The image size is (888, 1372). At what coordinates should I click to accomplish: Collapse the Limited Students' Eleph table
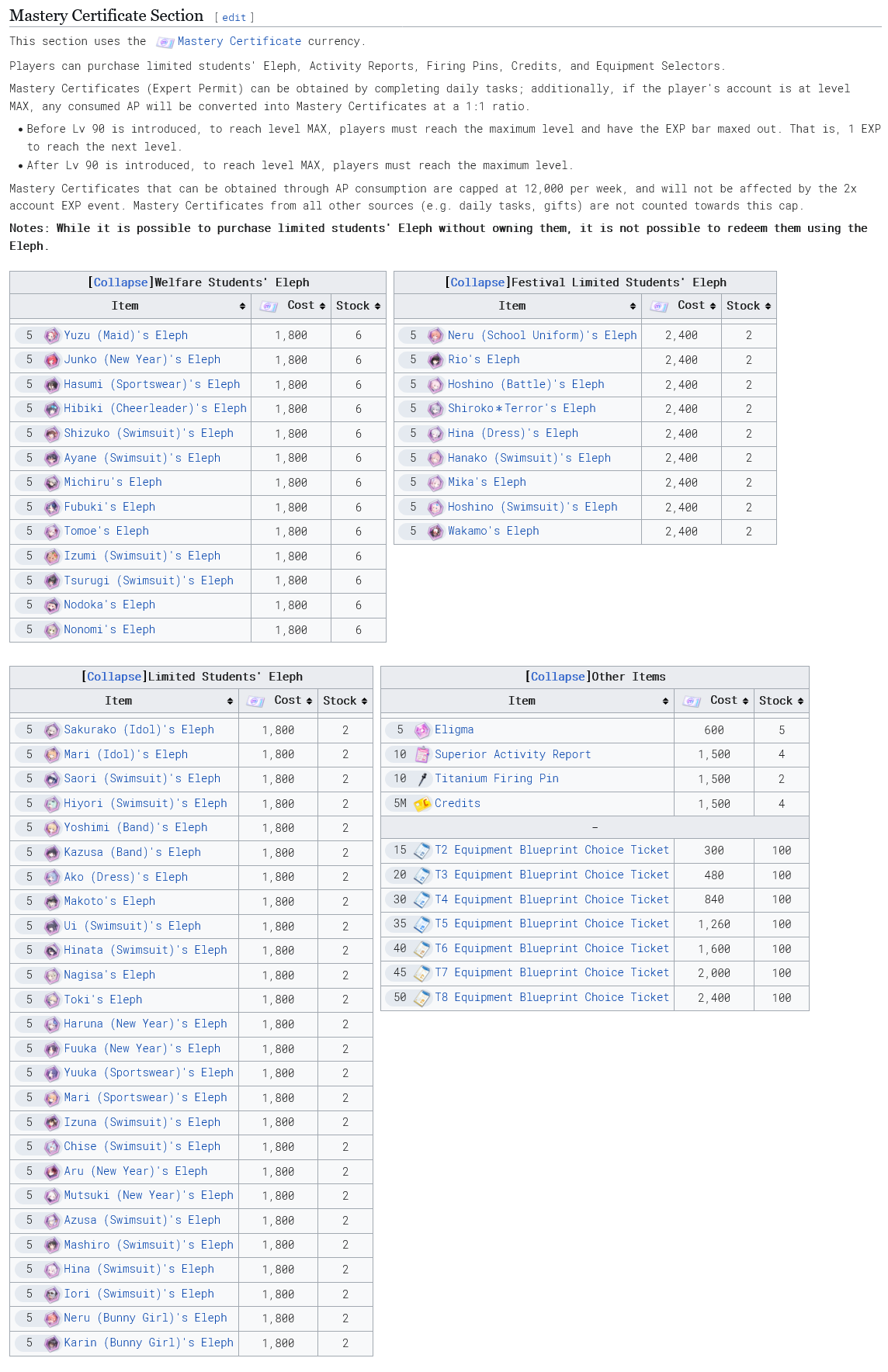(x=114, y=677)
